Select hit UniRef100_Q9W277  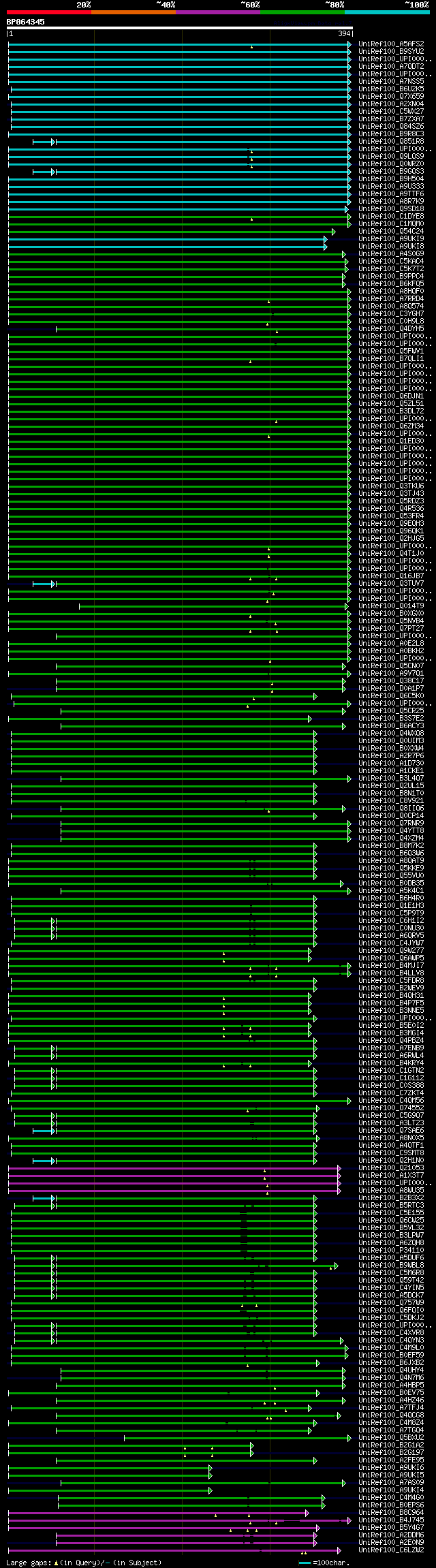tap(391, 950)
